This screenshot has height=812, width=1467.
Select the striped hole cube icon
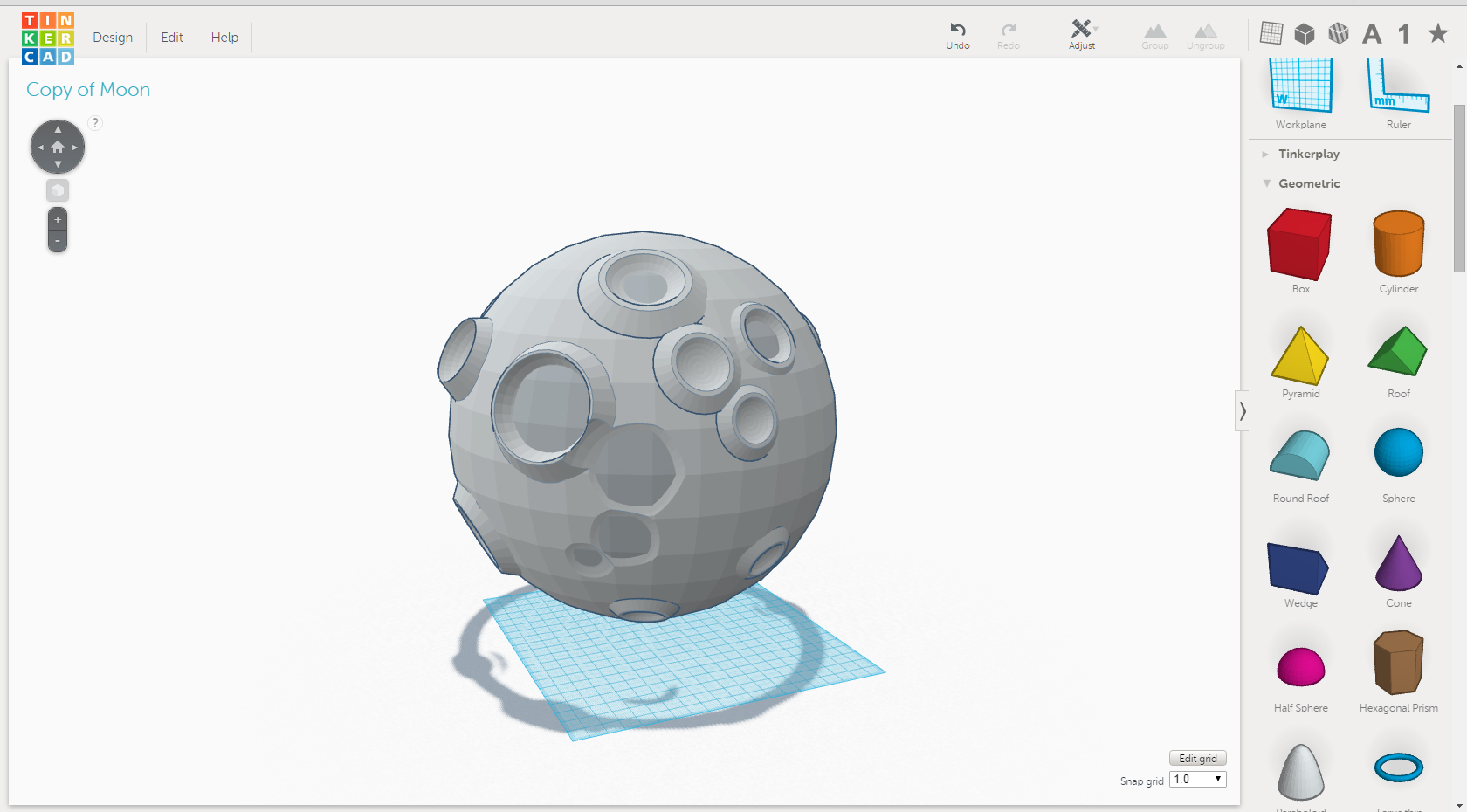(1338, 33)
